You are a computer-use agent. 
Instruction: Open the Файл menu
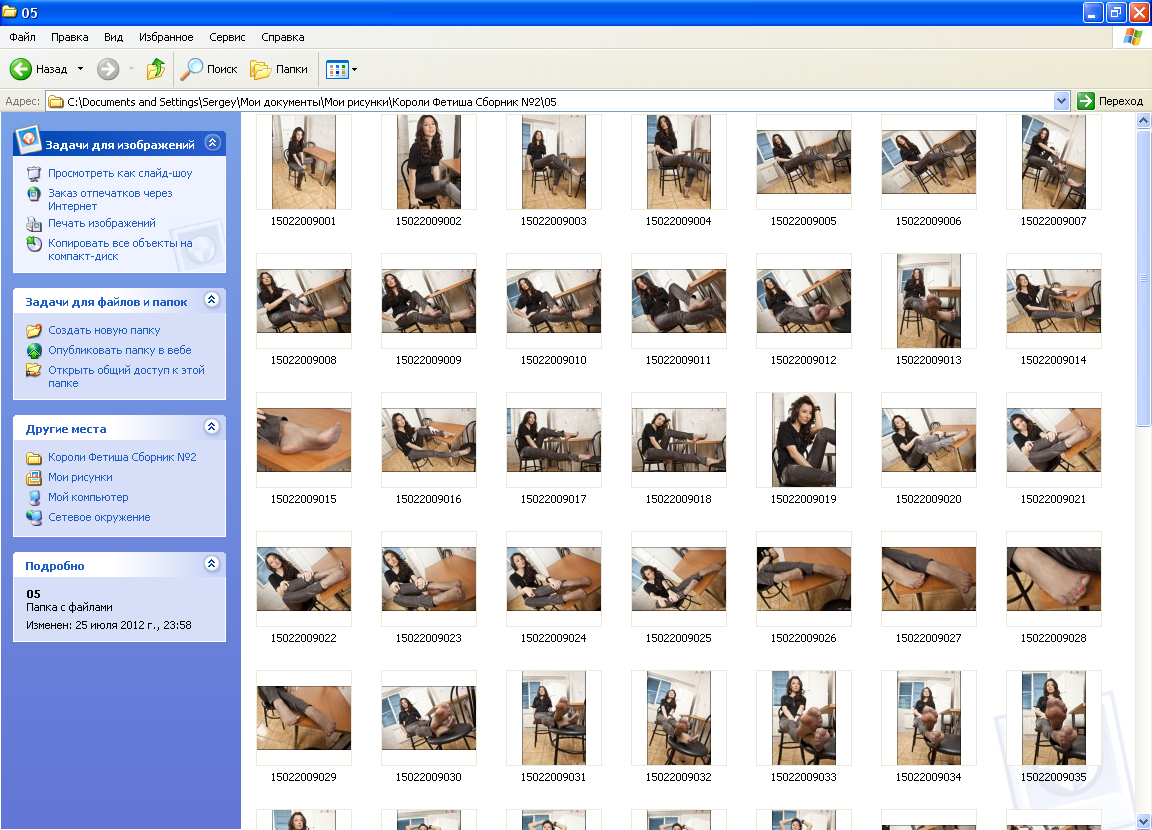pyautogui.click(x=23, y=37)
